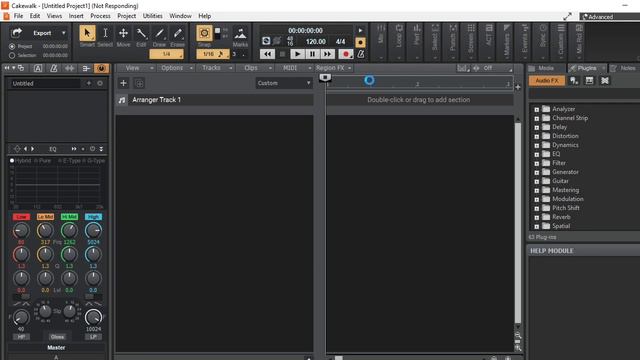Image resolution: width=640 pixels, height=360 pixels.
Task: Select Hybrid EQ mode radio
Action: click(12, 161)
